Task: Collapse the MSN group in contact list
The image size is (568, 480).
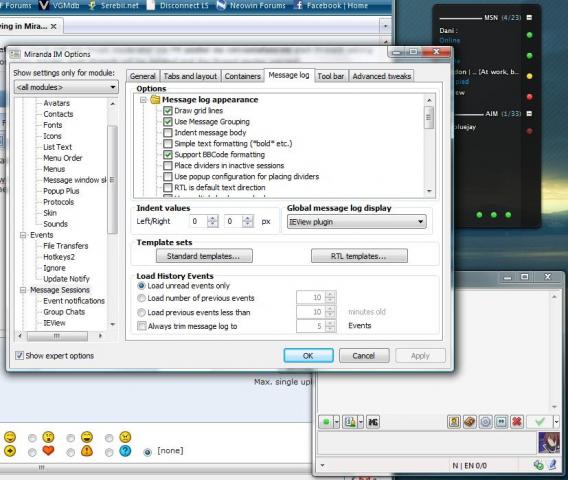Action: (x=529, y=17)
